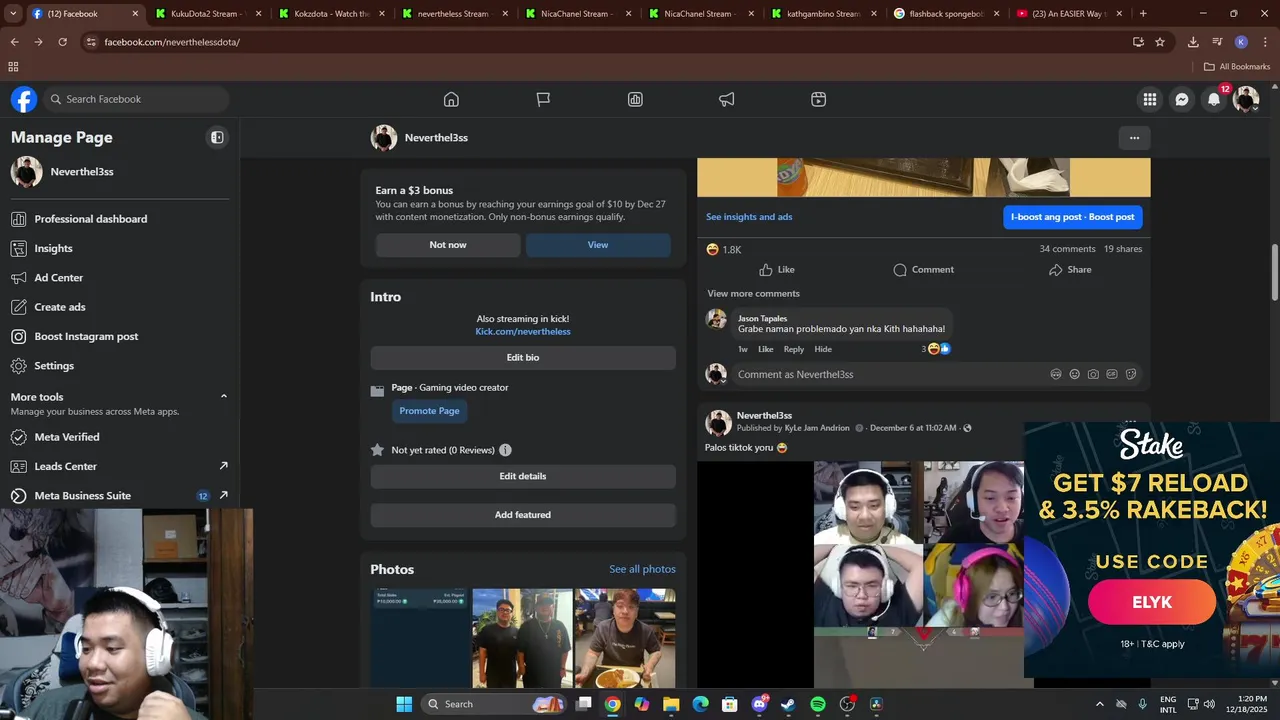The height and width of the screenshot is (720, 1280).
Task: Switch to the flashback spongebob tab
Action: coord(946,14)
